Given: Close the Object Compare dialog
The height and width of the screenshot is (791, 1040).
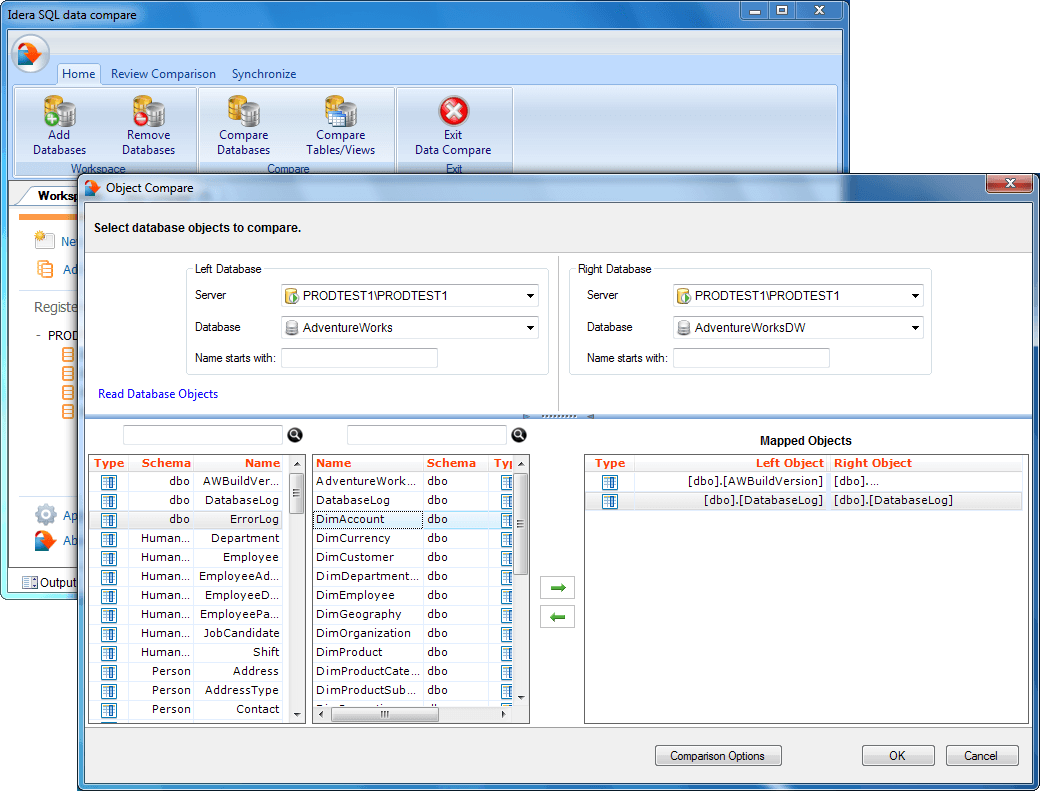Looking at the screenshot, I should tap(1009, 183).
